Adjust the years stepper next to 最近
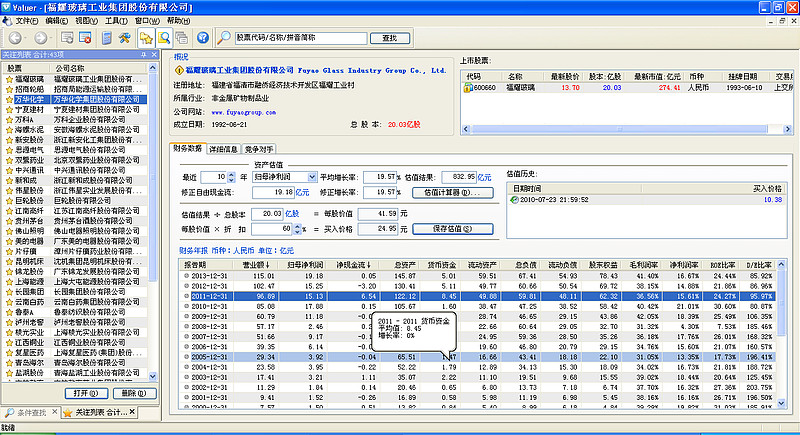This screenshot has height=435, width=800. point(231,177)
